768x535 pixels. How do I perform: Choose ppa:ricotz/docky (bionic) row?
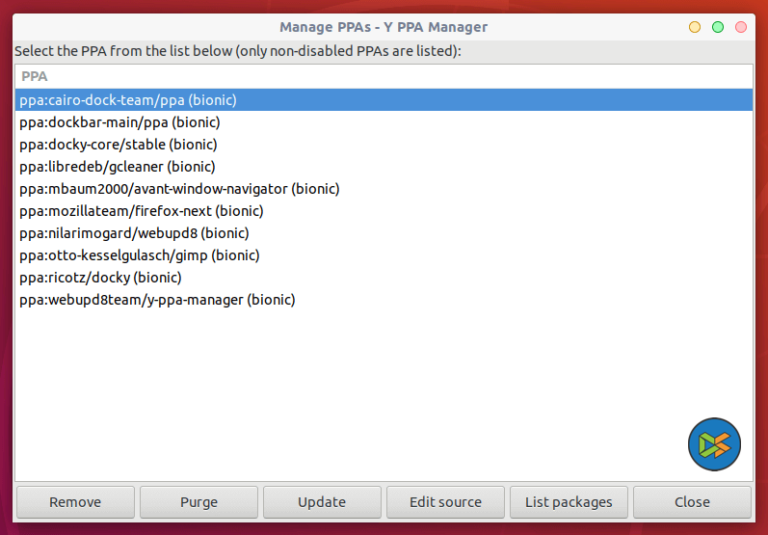[384, 278]
